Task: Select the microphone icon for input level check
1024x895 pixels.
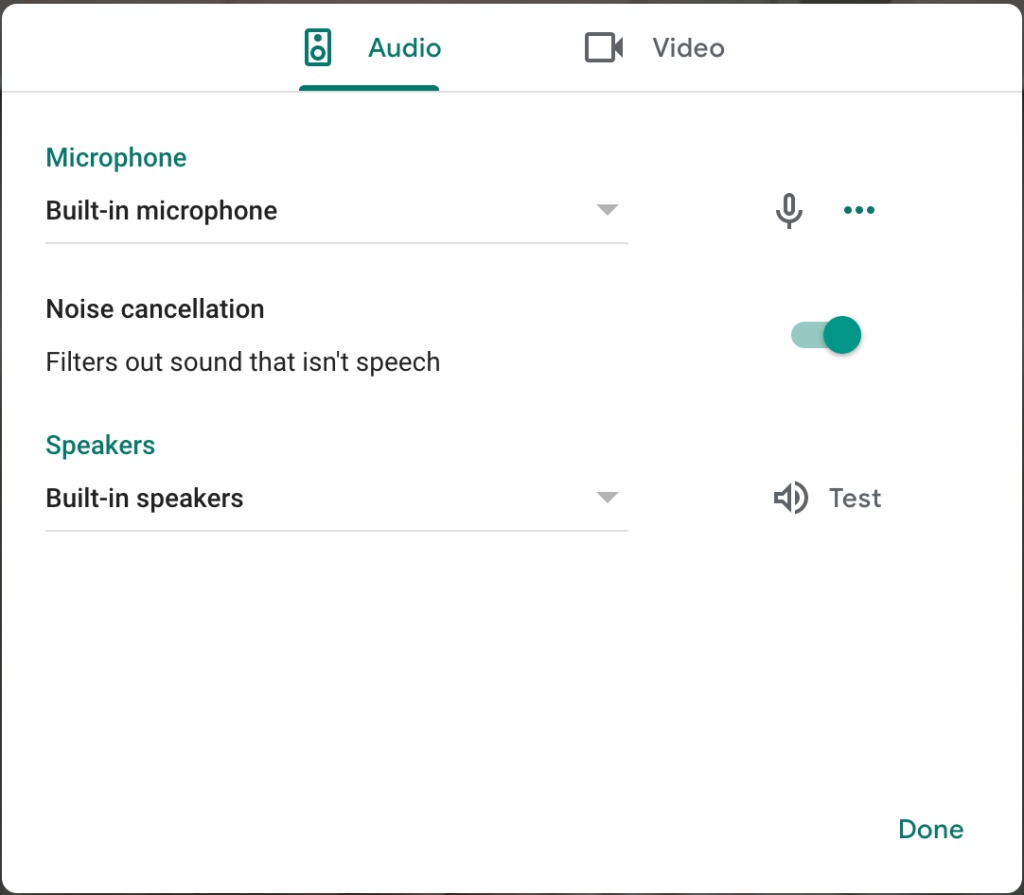Action: [789, 210]
